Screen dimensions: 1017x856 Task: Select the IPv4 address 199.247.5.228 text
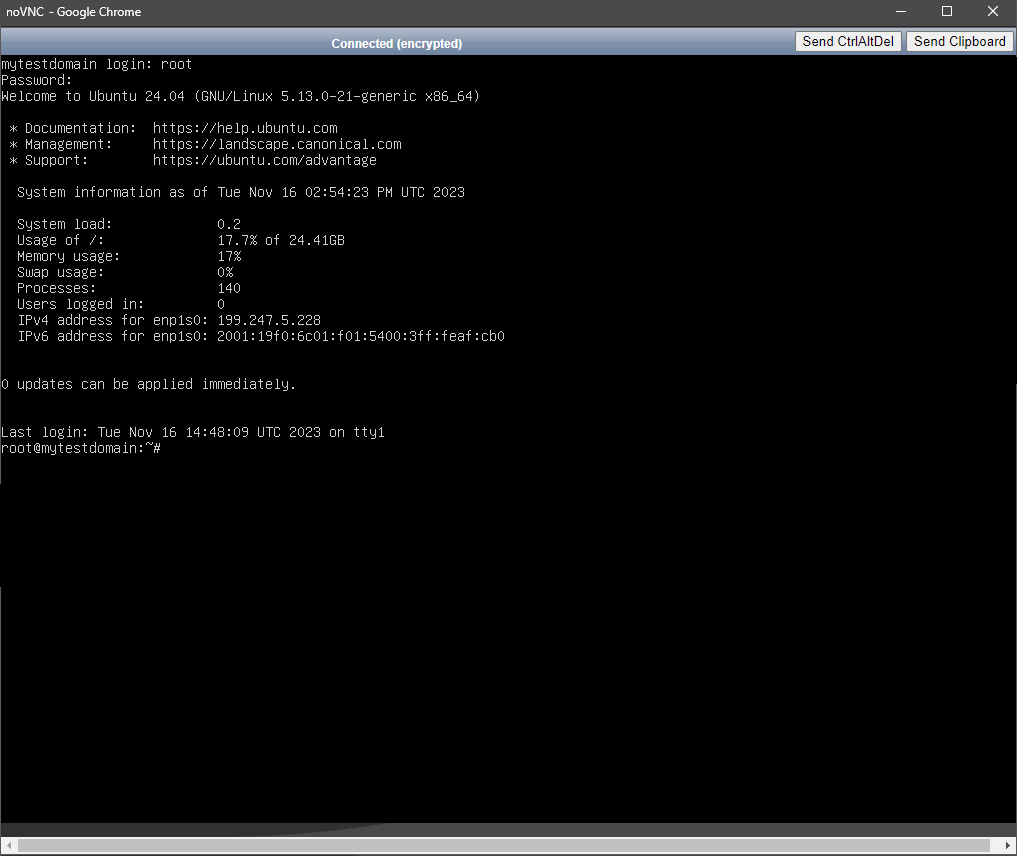(269, 320)
